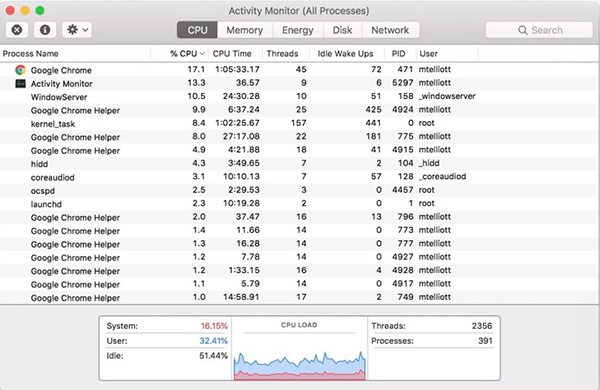Toggle % CPU sort order arrow
600x390 pixels.
[202, 54]
